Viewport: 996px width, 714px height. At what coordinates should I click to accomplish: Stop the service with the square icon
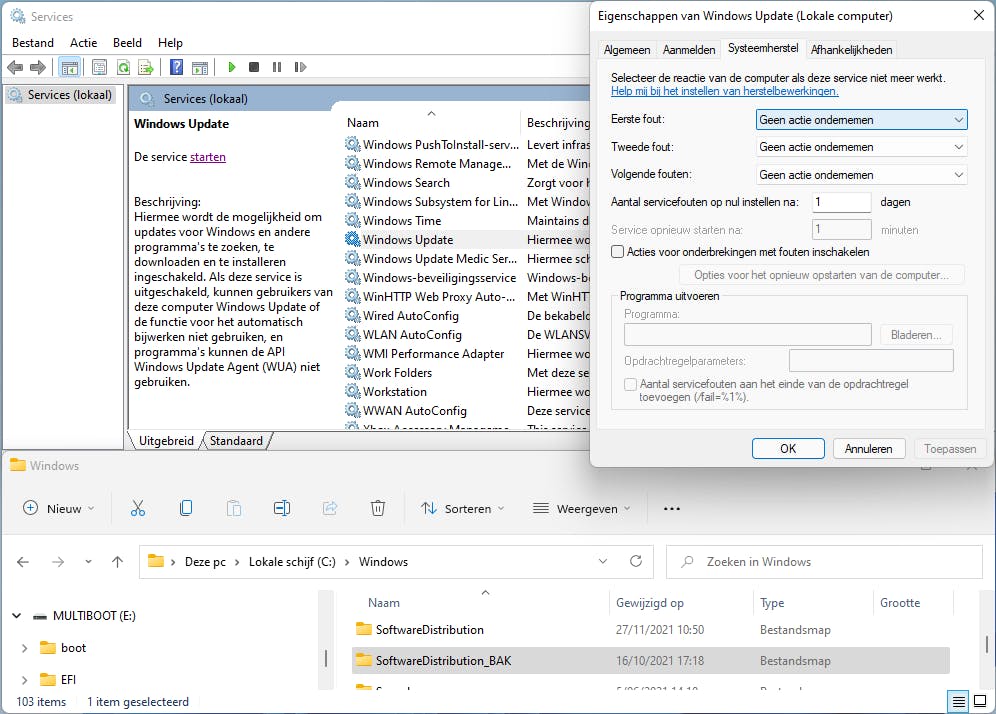(x=254, y=67)
